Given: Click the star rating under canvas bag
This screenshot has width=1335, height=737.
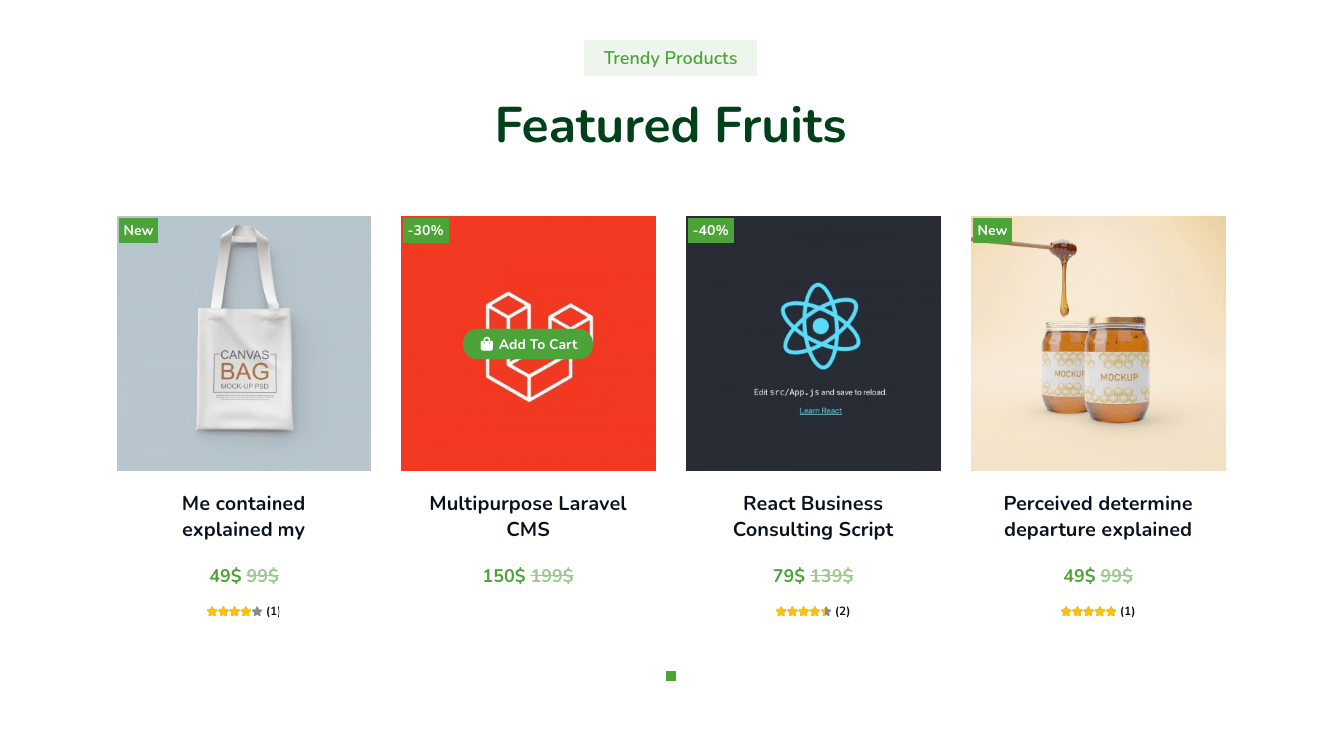Looking at the screenshot, I should click(x=235, y=611).
